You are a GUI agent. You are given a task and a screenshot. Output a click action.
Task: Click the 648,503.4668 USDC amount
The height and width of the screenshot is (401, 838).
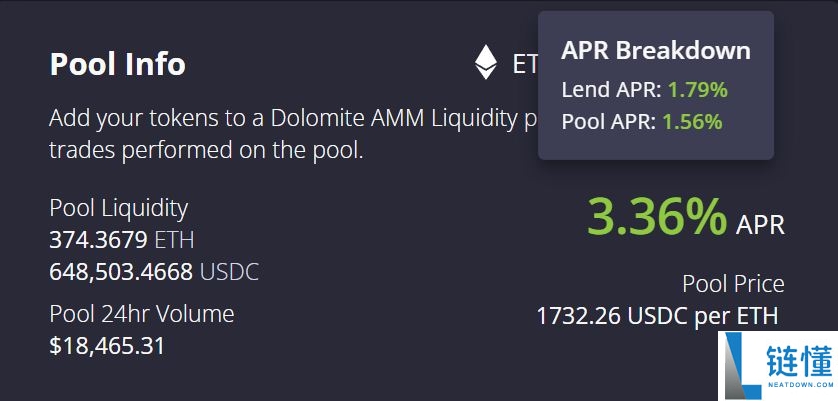click(153, 271)
